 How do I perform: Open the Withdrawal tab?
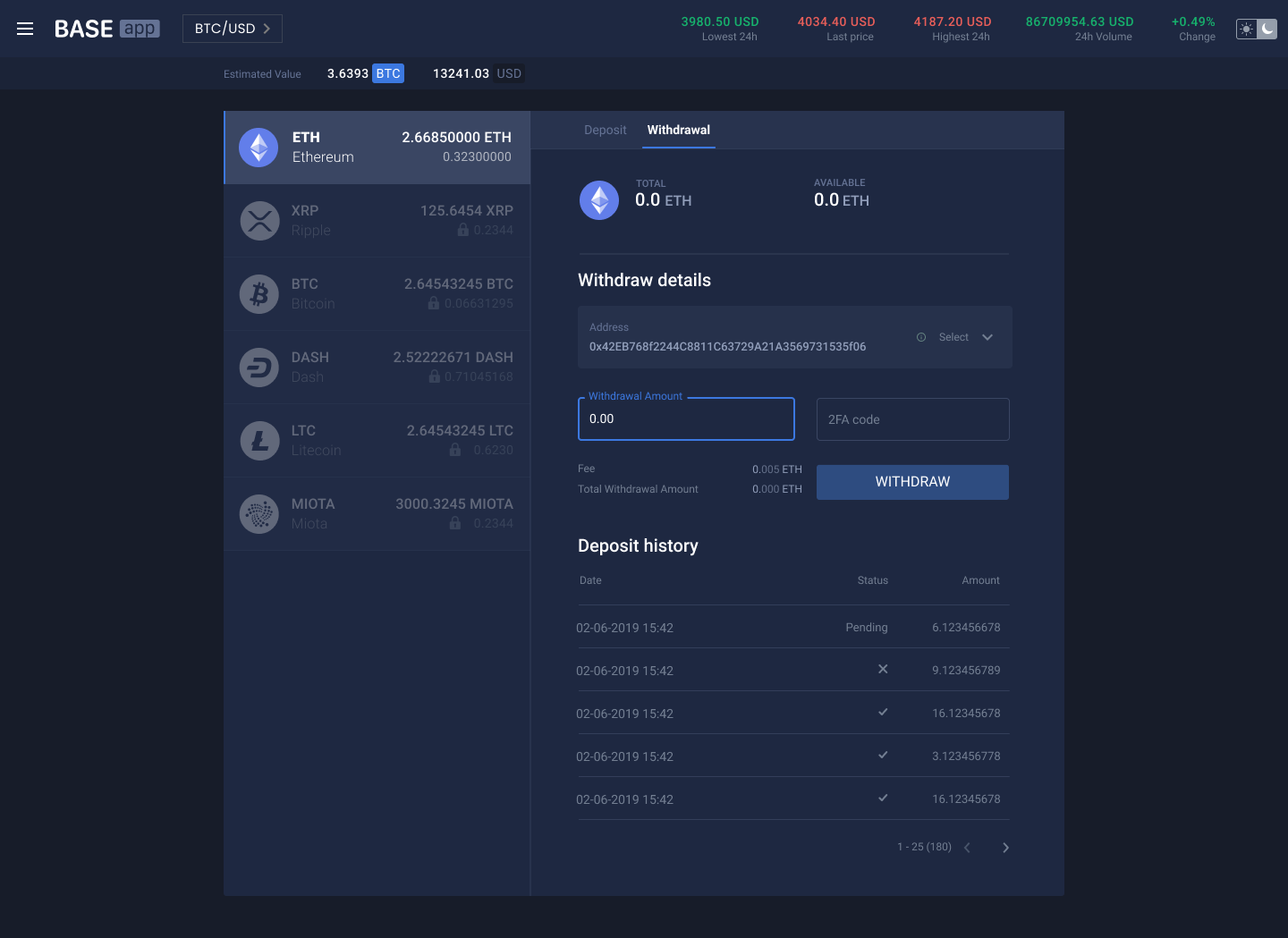(678, 130)
